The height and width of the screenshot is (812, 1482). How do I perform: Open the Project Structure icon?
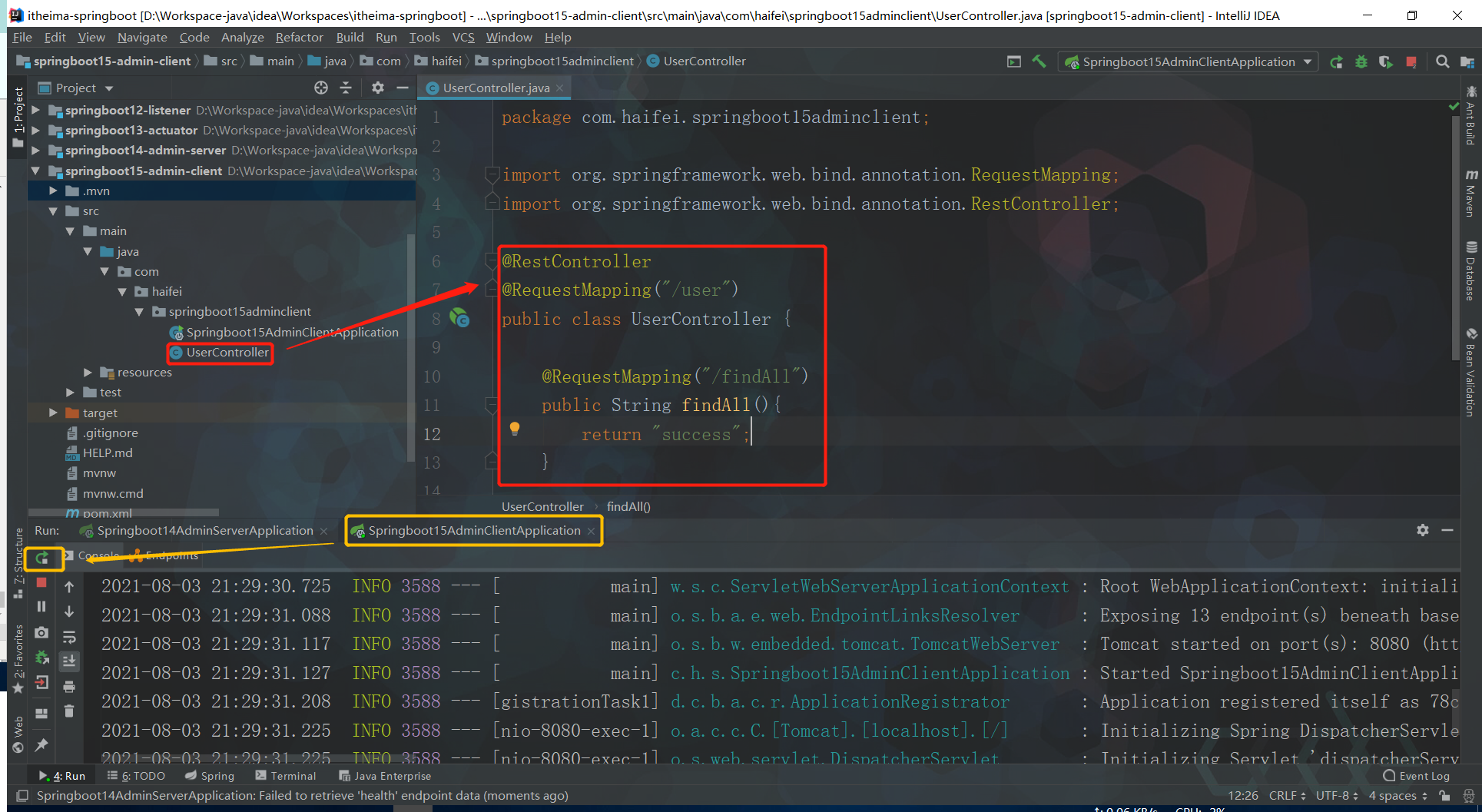tap(1467, 62)
